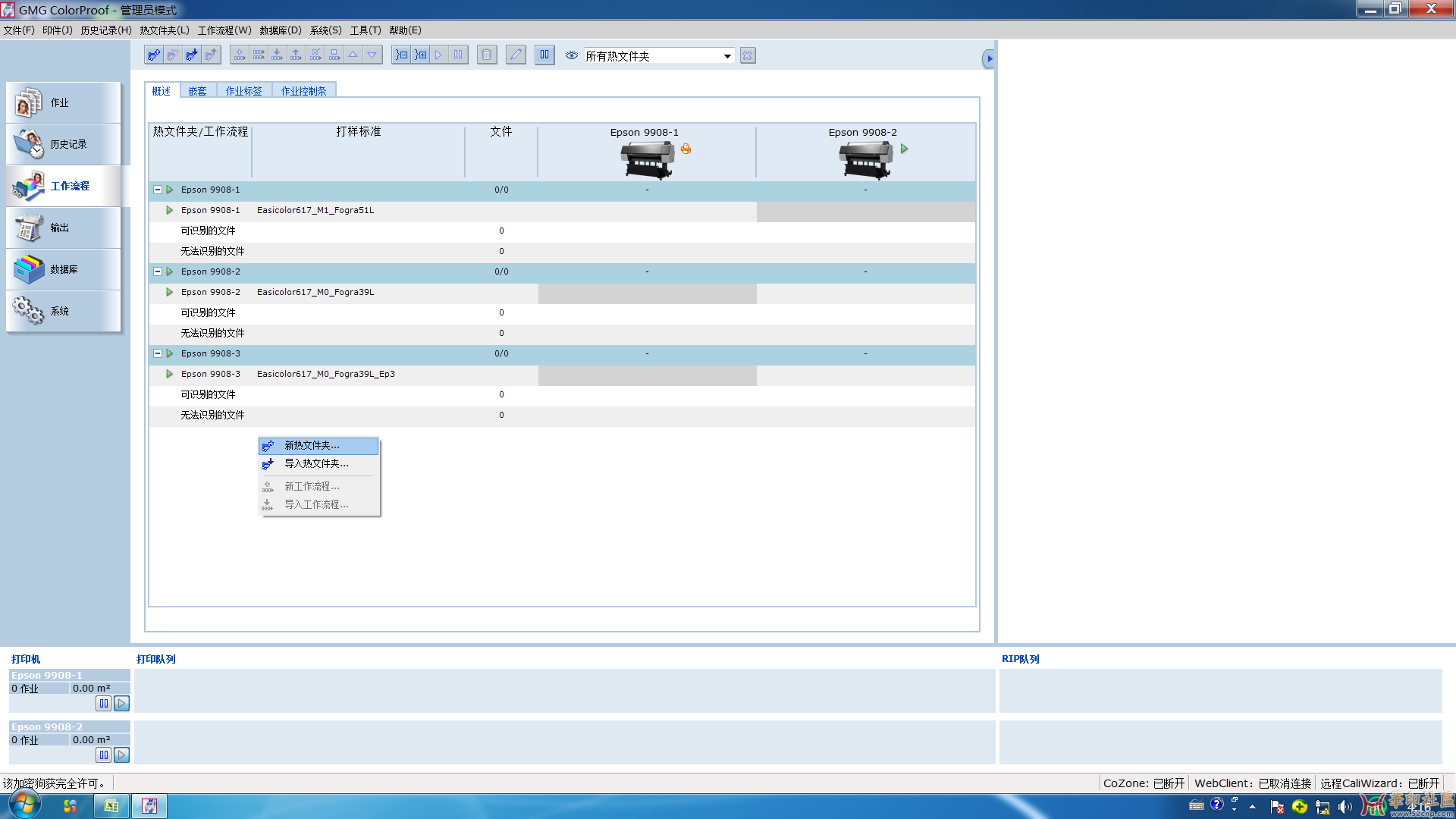
Task: Toggle play state of Epson 9908-2 group
Action: (x=170, y=271)
